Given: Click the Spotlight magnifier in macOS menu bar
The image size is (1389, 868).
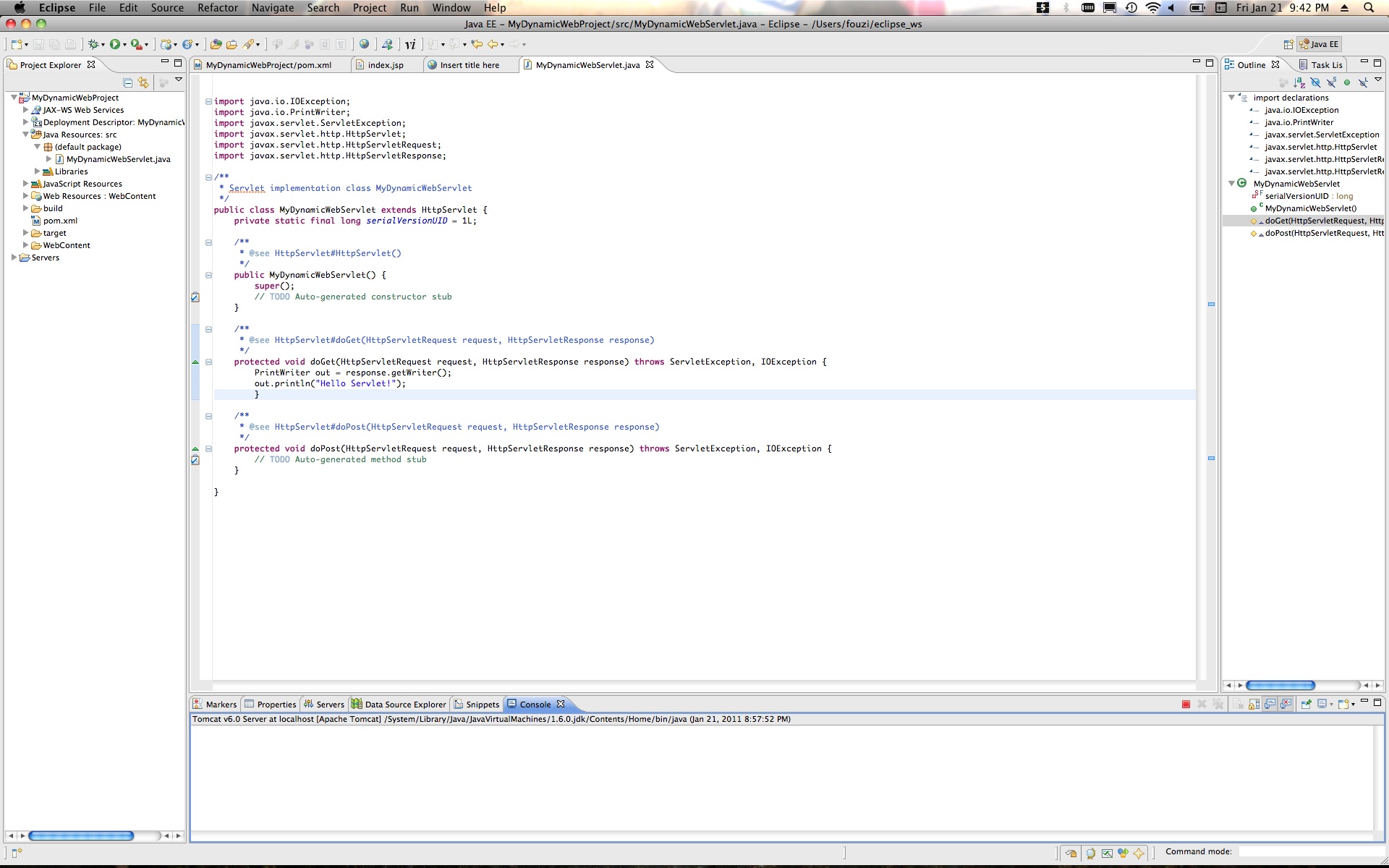Looking at the screenshot, I should (x=1369, y=8).
